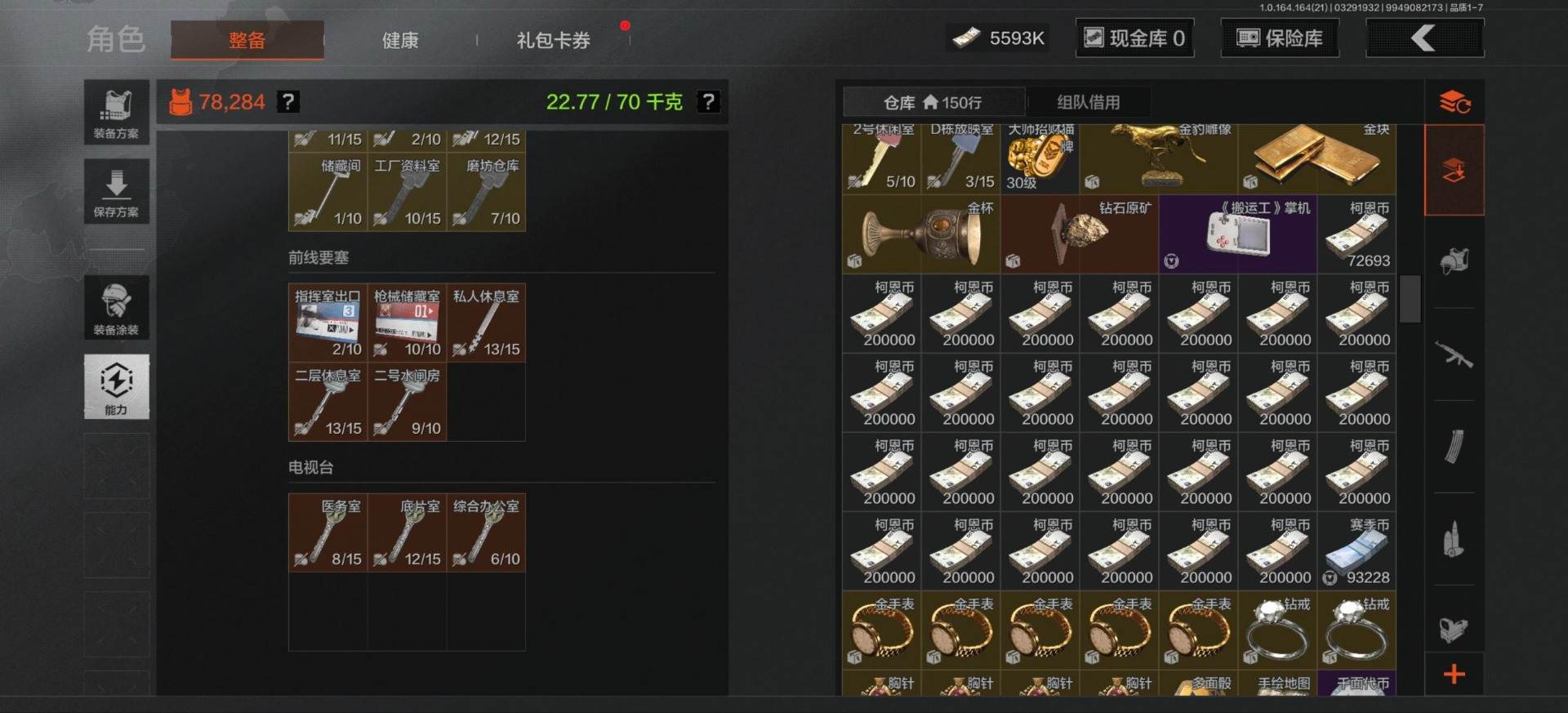Open the 装备方案 loadout plans icon
1568x713 pixels.
(x=116, y=112)
